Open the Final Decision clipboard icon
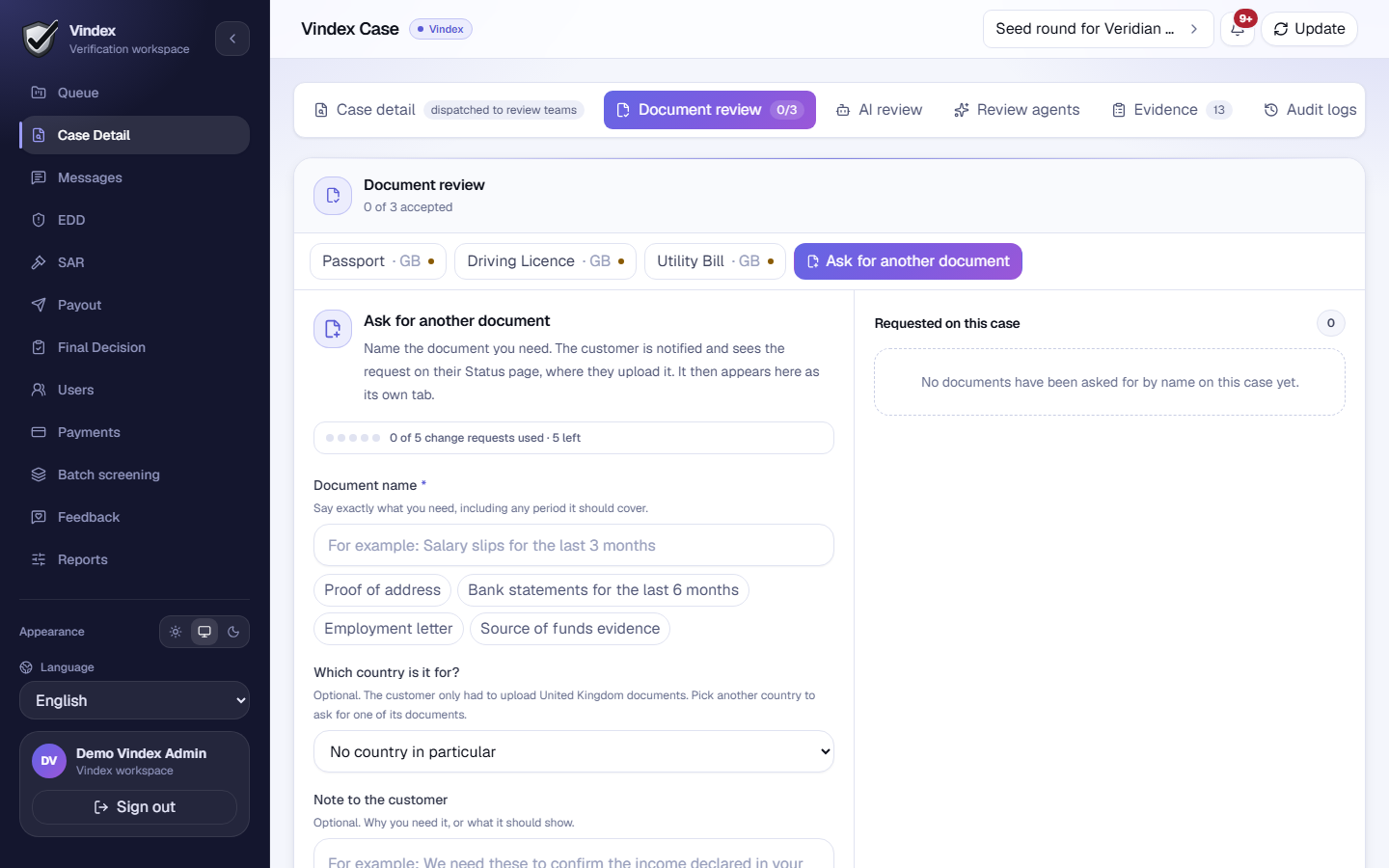Image resolution: width=1389 pixels, height=868 pixels. 39,347
